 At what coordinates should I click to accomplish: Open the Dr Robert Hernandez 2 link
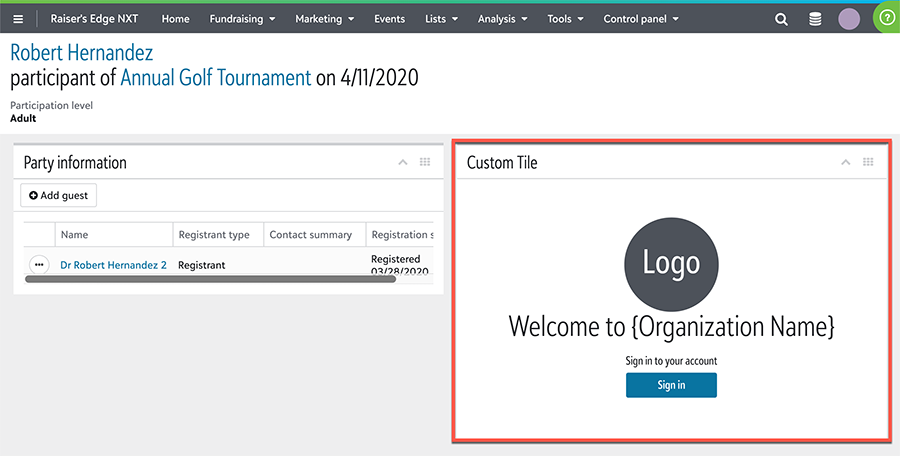tap(113, 265)
